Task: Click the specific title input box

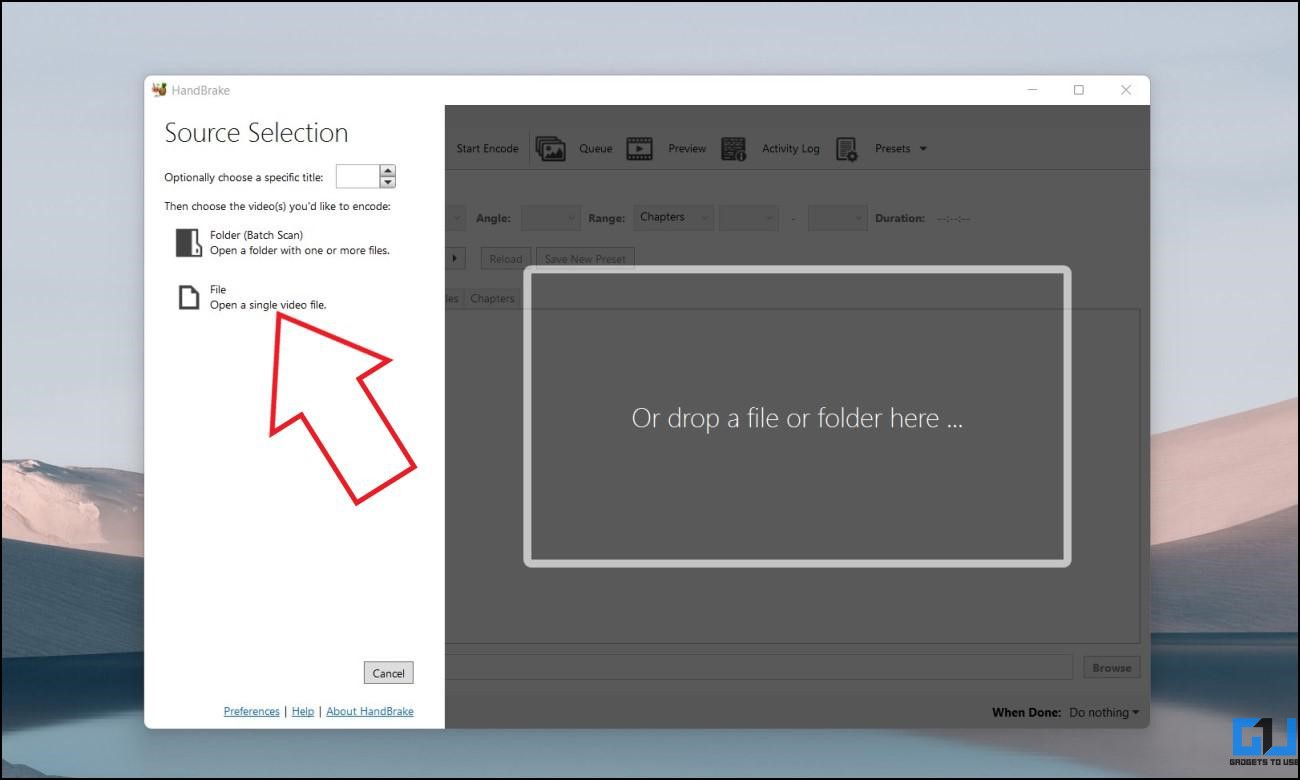Action: tap(358, 177)
